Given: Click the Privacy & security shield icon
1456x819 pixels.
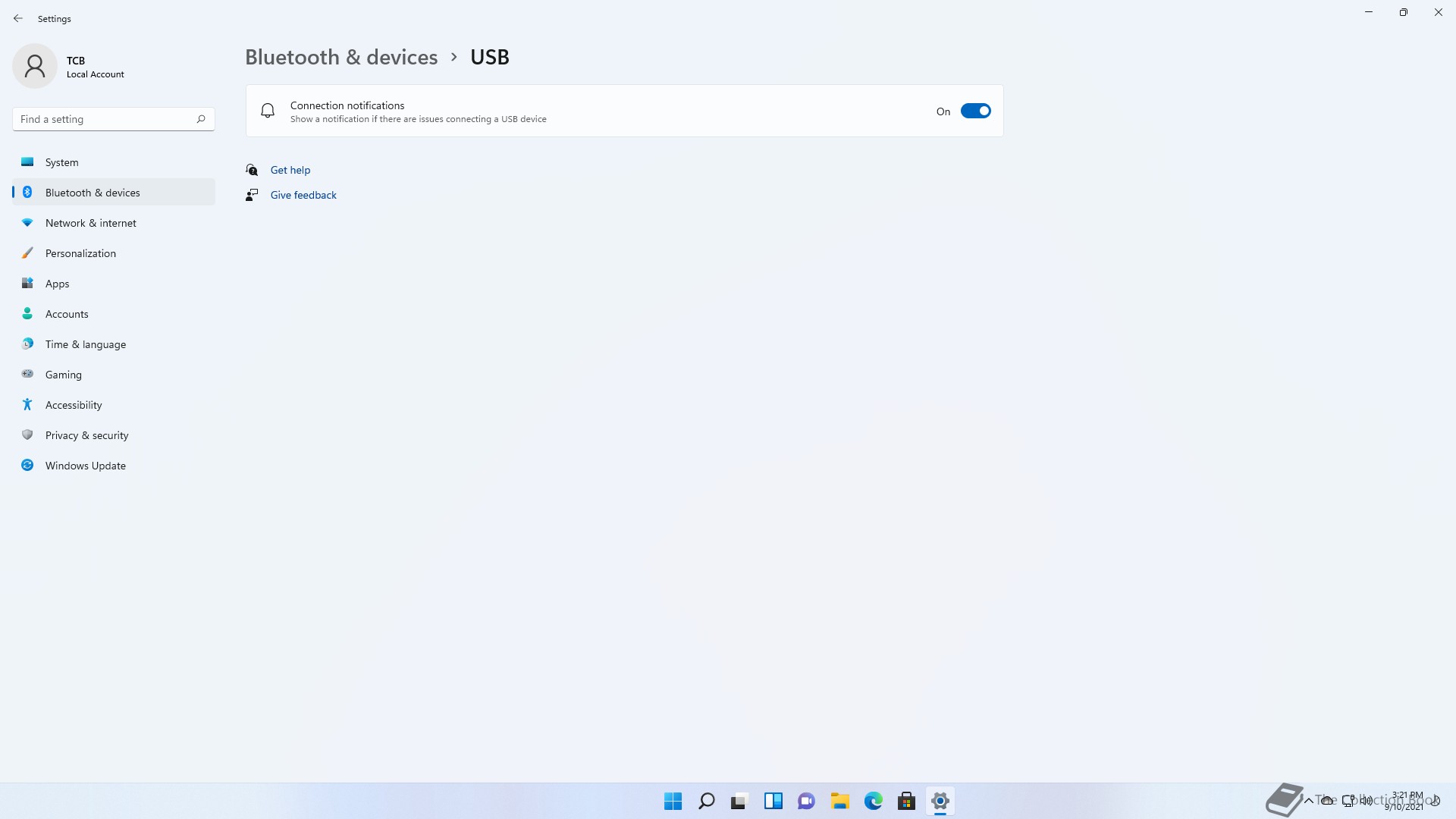Looking at the screenshot, I should tap(27, 435).
